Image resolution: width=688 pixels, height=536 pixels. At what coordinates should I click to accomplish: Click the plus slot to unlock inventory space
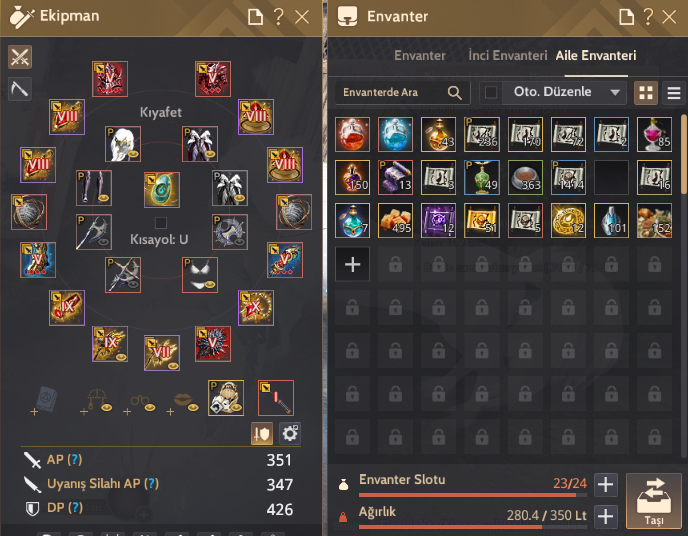click(352, 264)
